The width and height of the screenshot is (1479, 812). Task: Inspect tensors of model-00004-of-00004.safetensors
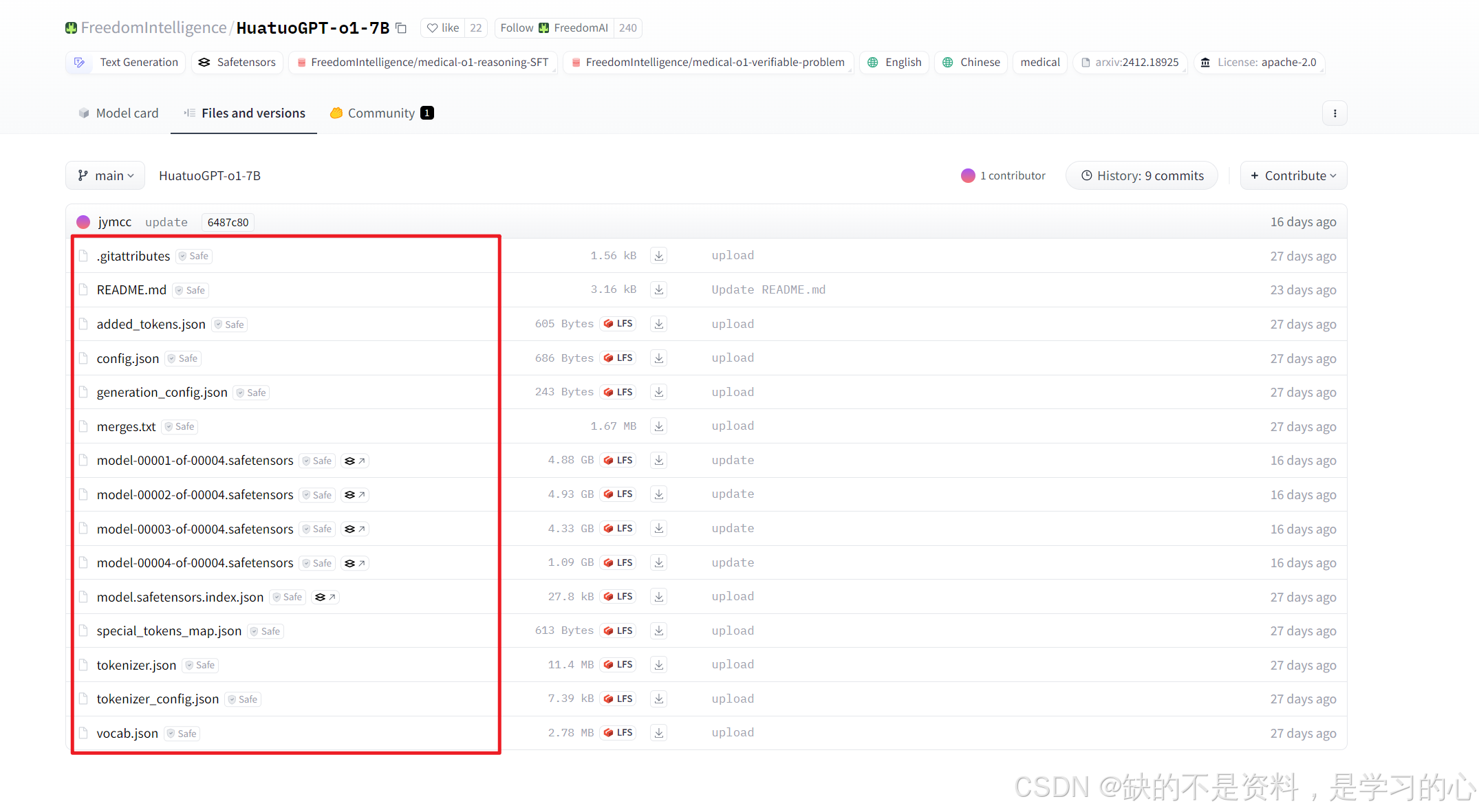(355, 563)
